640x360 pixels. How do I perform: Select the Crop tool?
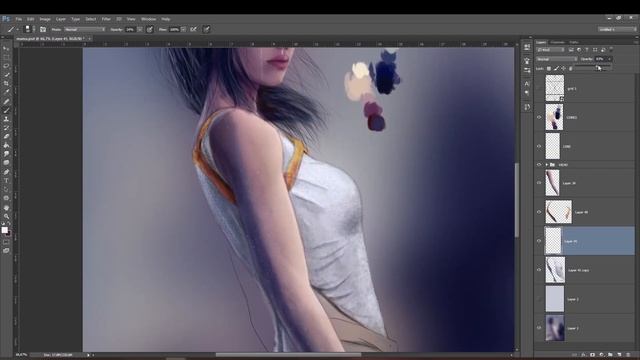coord(6,83)
